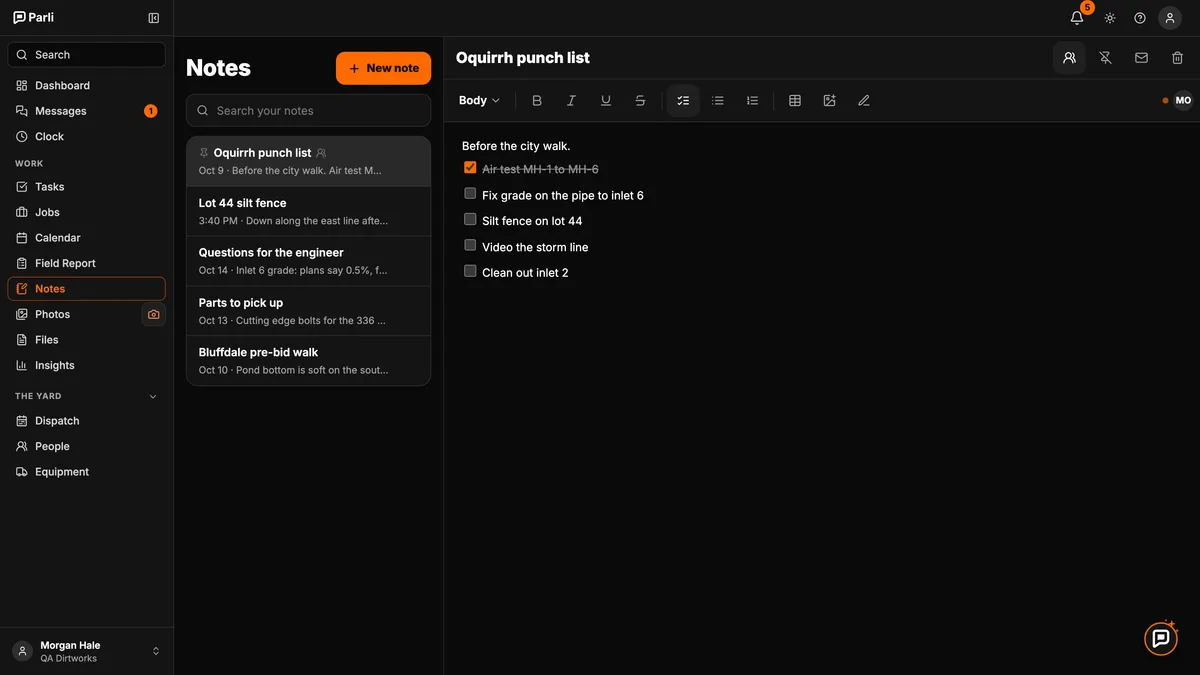The height and width of the screenshot is (675, 1200).
Task: Click the global Search box in sidebar
Action: (86, 55)
